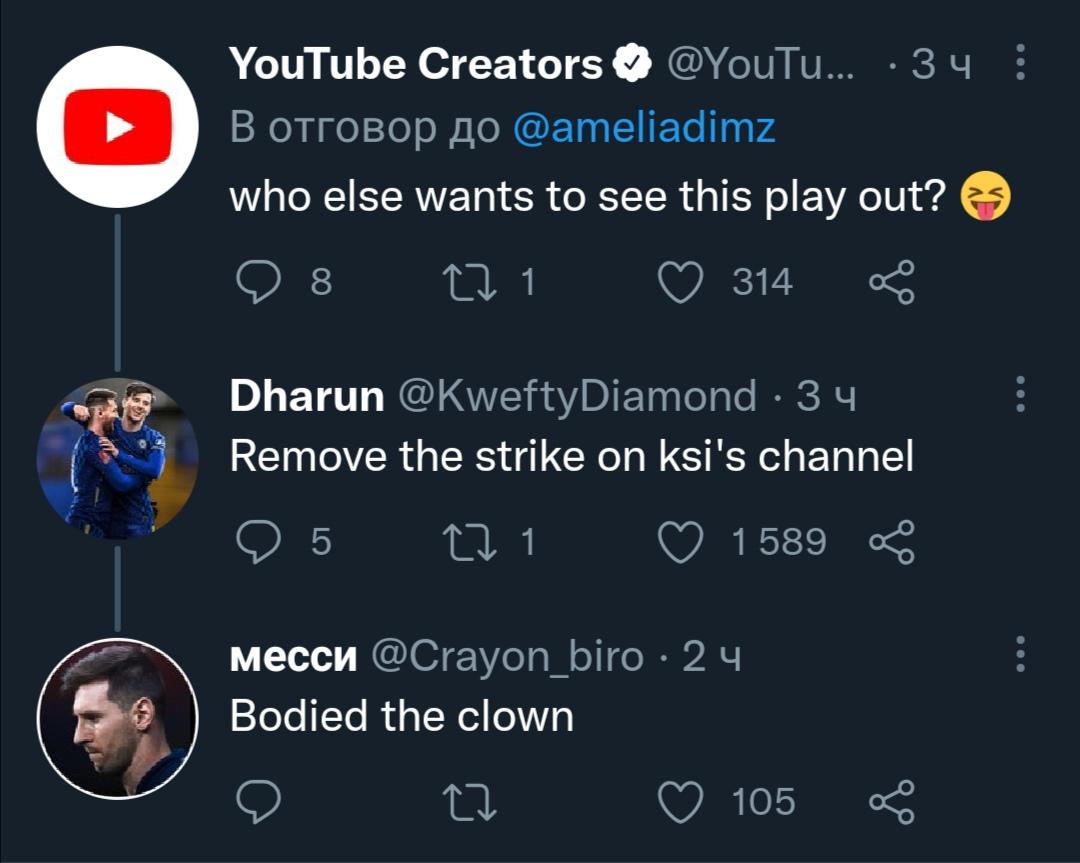
Task: Open the @ameliadimz profile link
Action: click(x=644, y=128)
